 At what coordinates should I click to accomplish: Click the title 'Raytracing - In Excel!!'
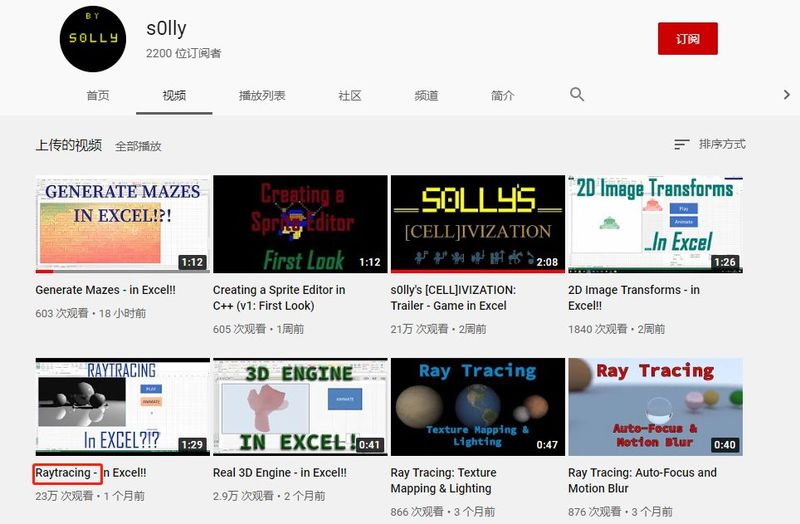[91, 472]
